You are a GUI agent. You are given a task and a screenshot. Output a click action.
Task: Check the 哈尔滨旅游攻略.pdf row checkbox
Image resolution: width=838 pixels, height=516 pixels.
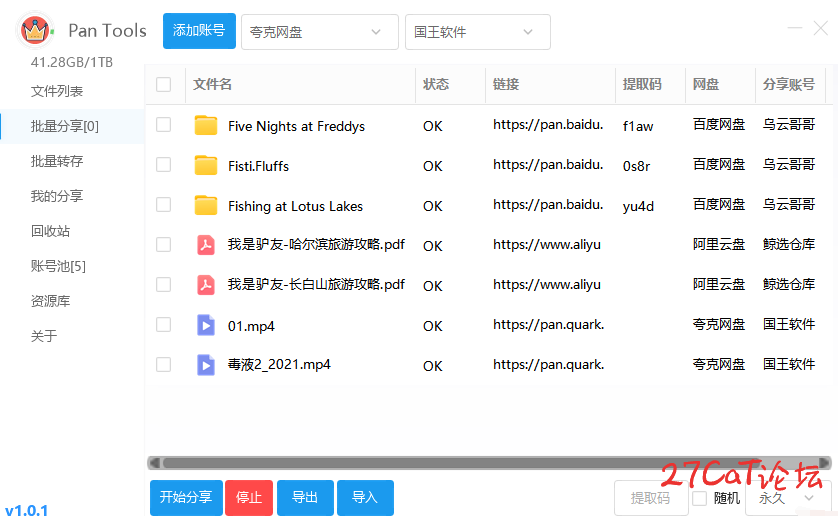pyautogui.click(x=164, y=245)
